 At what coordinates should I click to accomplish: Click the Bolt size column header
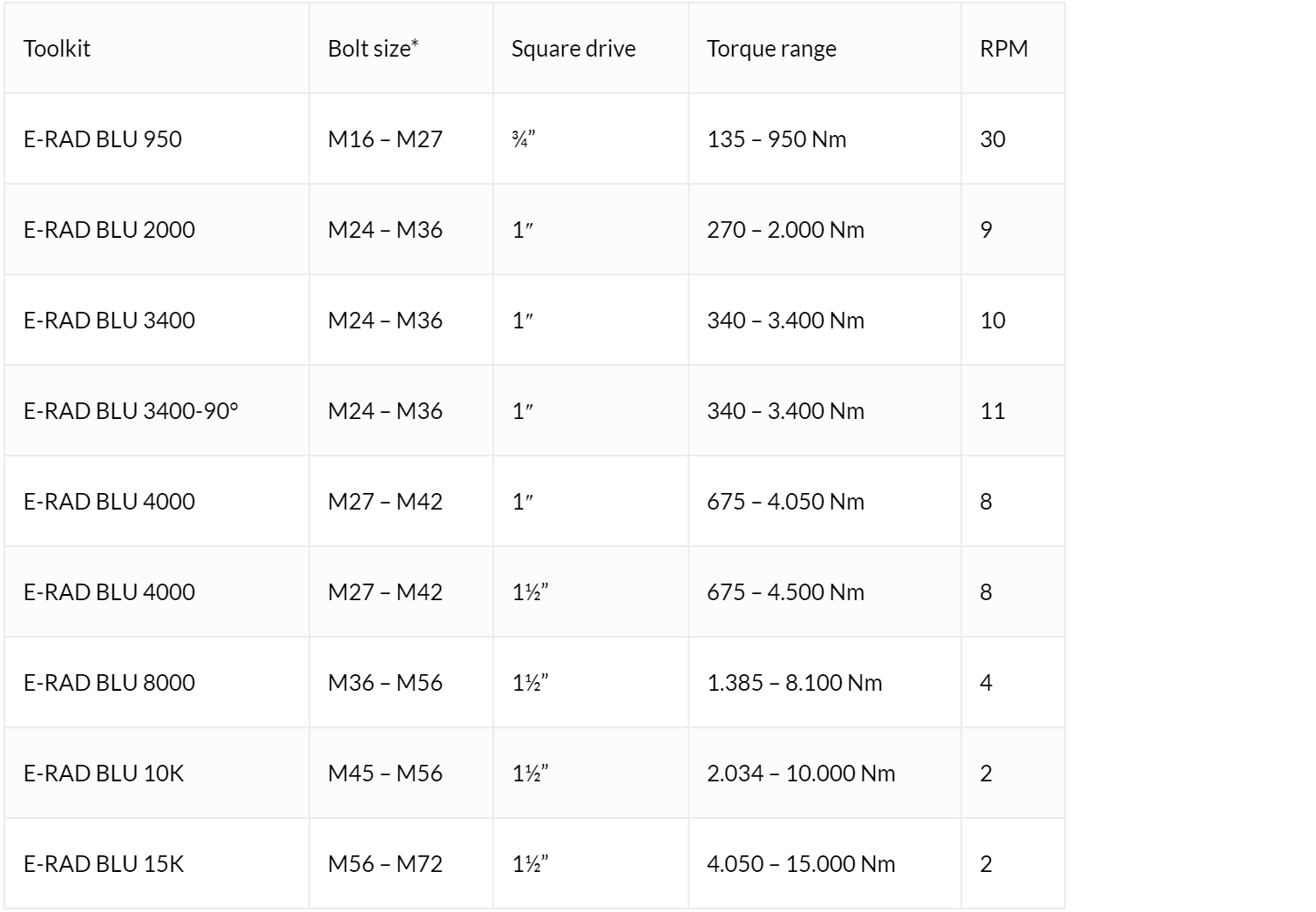coord(373,48)
